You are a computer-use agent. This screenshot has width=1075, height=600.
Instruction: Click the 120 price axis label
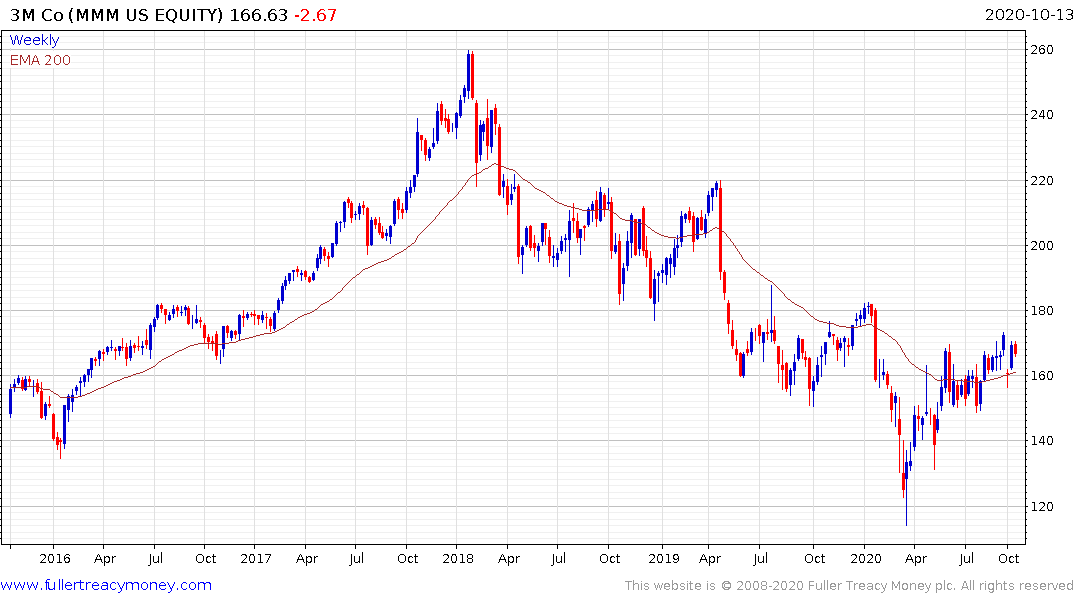(x=1042, y=506)
